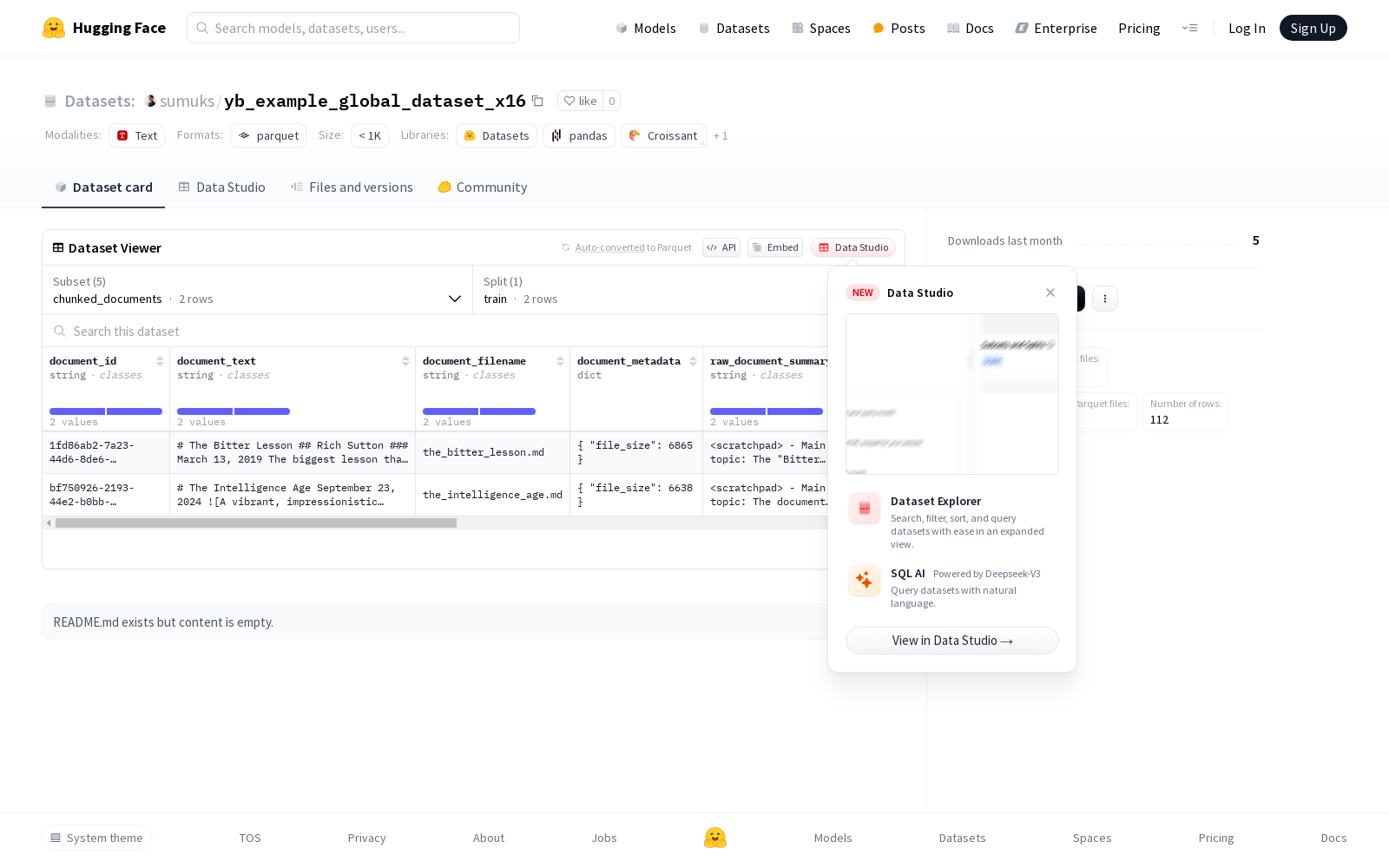Open the Privacy footer link
Image resolution: width=1389 pixels, height=868 pixels.
[367, 838]
